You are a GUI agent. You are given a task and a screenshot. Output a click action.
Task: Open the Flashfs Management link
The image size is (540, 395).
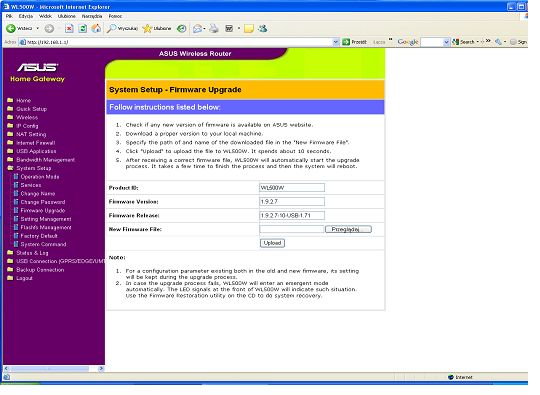tap(46, 227)
